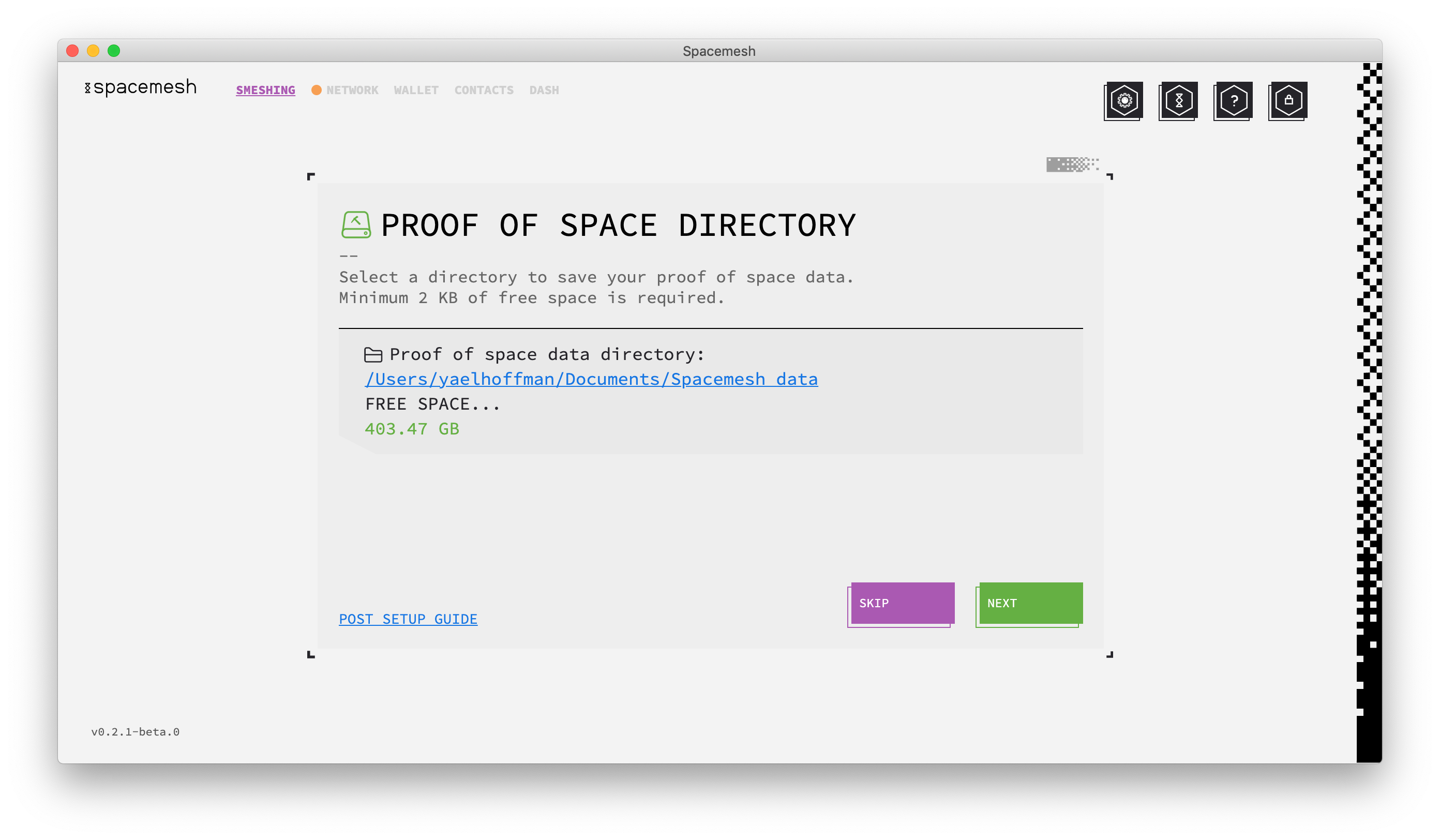Click the spacemesh logo
Image resolution: width=1440 pixels, height=840 pixels.
pos(141,87)
